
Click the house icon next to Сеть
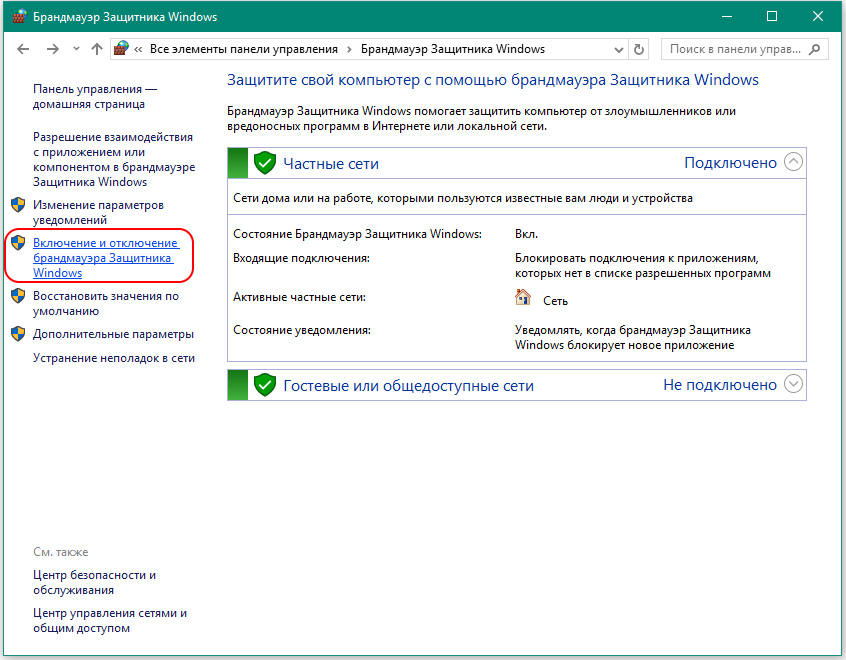click(523, 298)
